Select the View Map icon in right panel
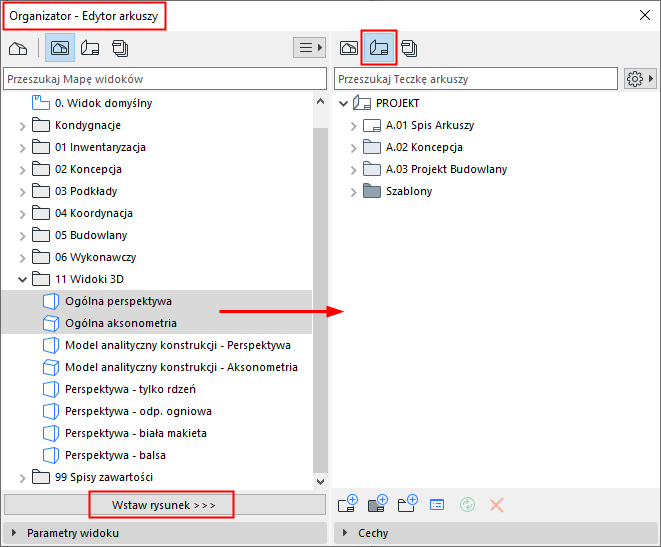The height and width of the screenshot is (547, 661). tap(349, 48)
